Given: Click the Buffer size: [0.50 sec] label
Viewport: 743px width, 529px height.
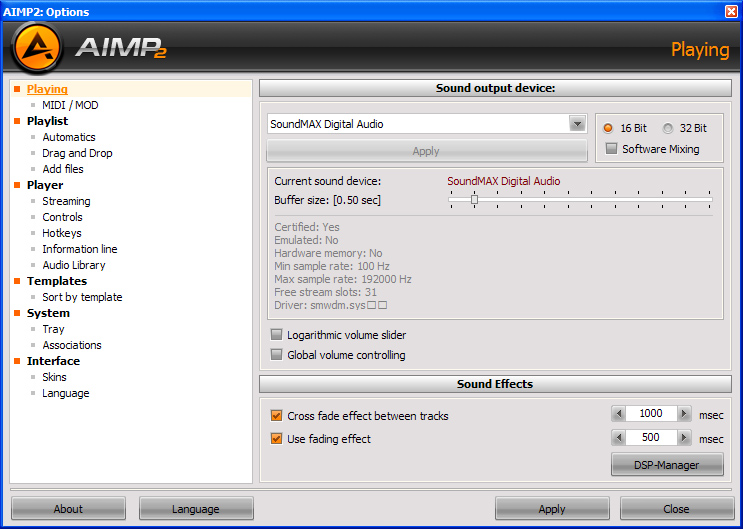Looking at the screenshot, I should coord(327,200).
